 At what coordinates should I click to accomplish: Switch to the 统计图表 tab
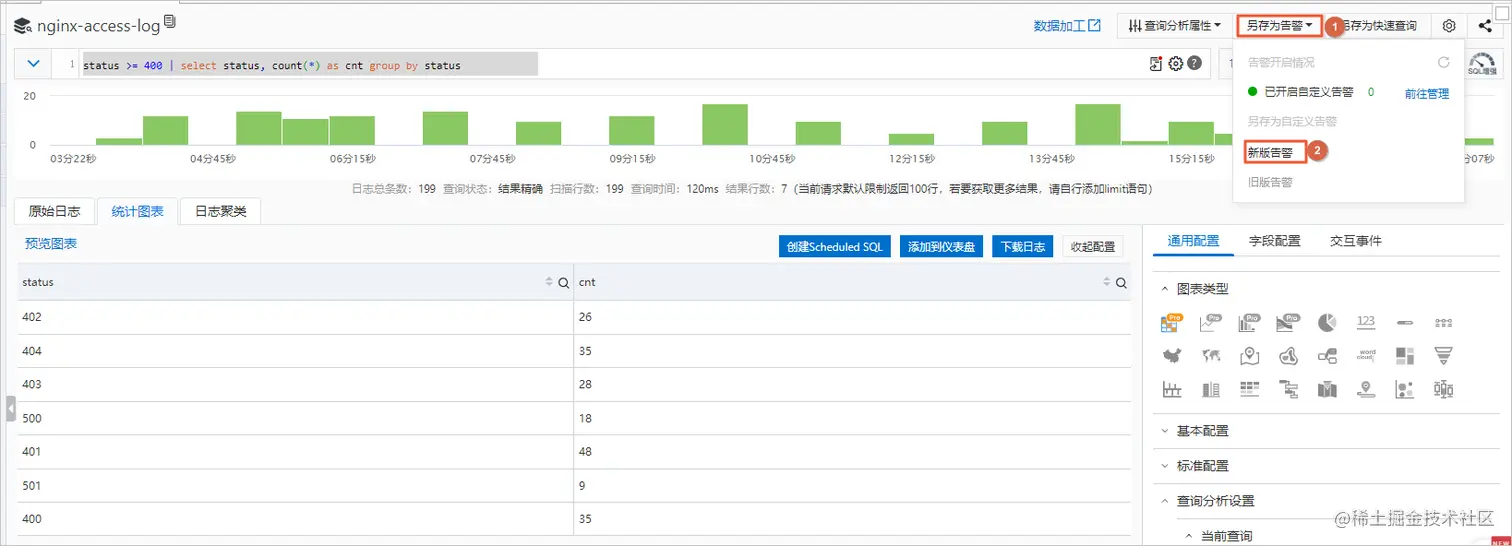click(138, 211)
